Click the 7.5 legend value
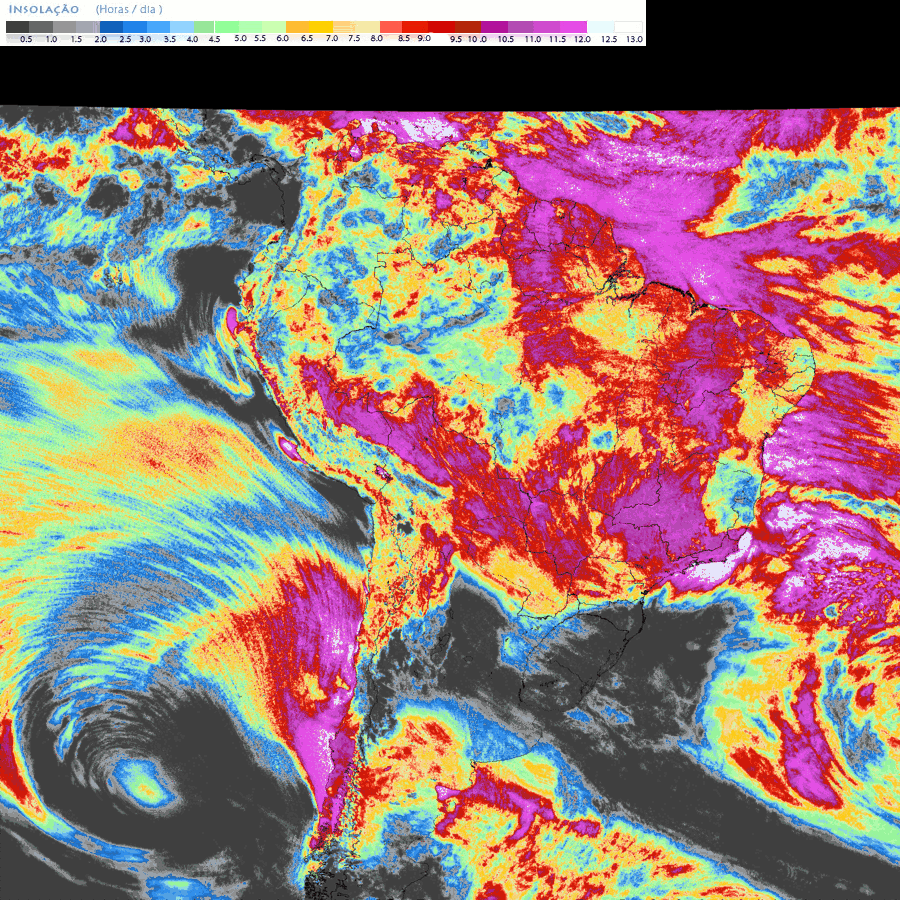Screen dimensions: 900x900 (x=354, y=38)
